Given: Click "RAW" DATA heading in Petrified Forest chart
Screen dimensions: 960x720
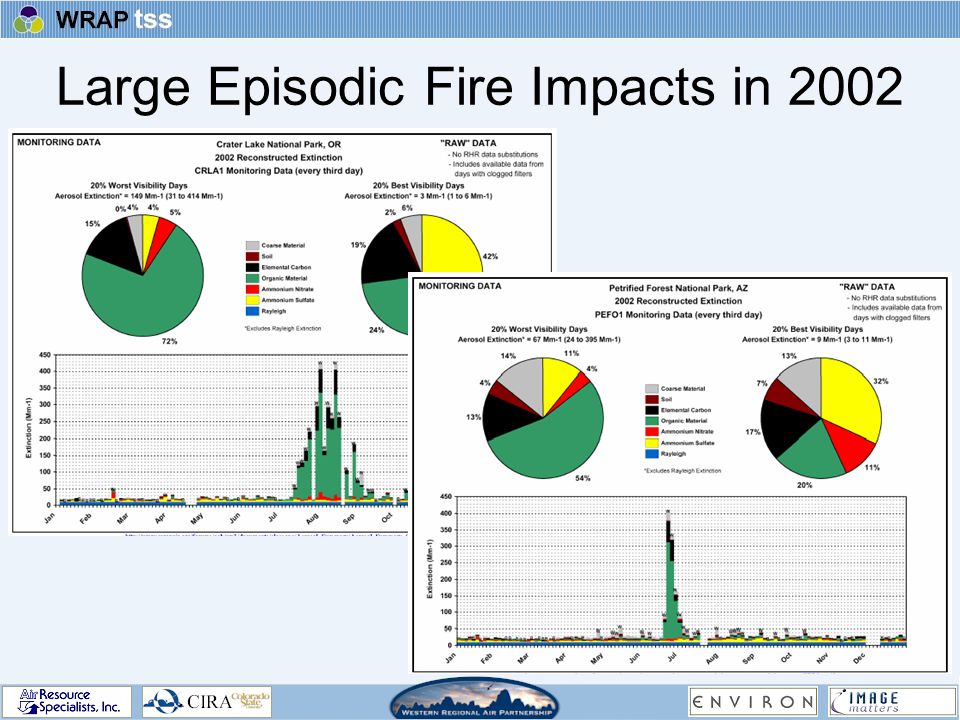Looking at the screenshot, I should point(866,287).
